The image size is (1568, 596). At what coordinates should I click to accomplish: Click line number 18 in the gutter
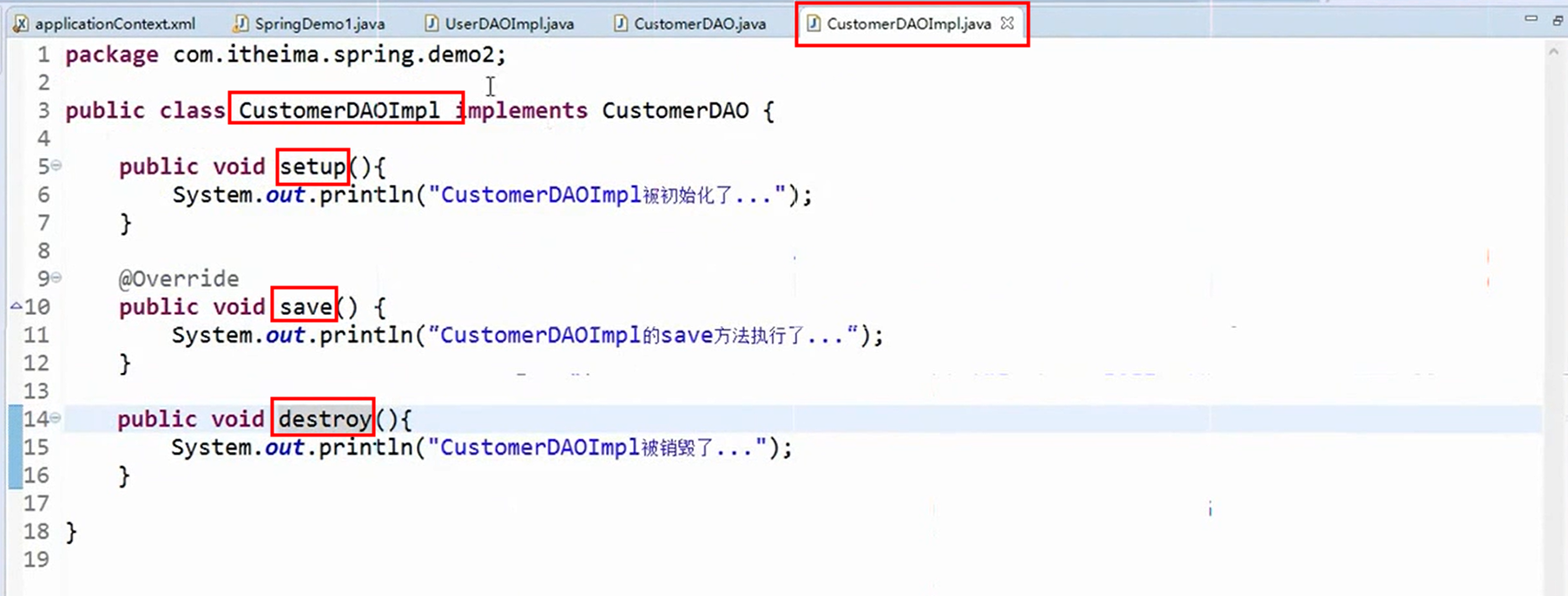click(x=36, y=531)
